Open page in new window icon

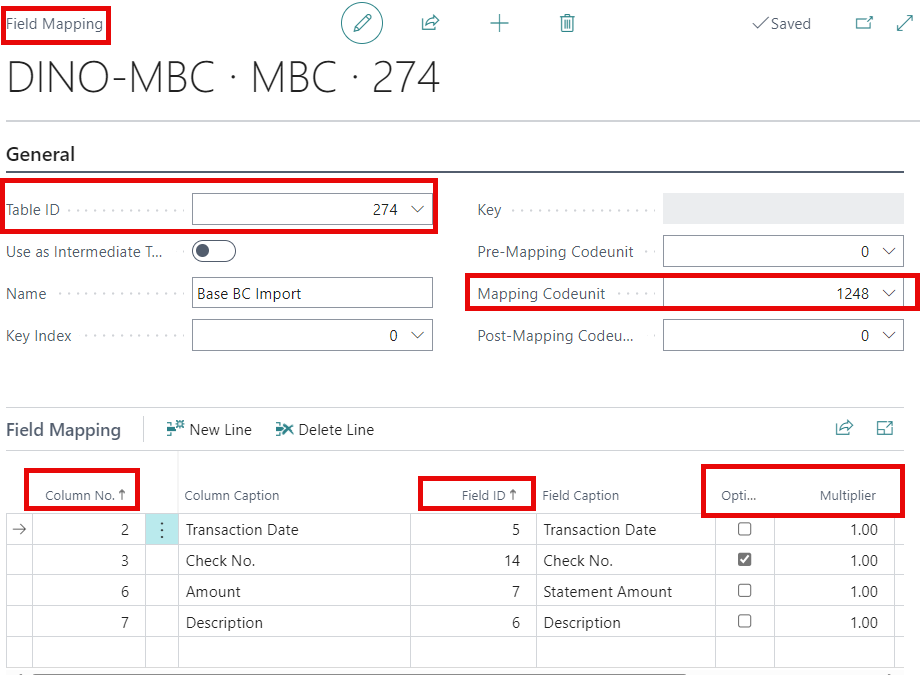864,20
